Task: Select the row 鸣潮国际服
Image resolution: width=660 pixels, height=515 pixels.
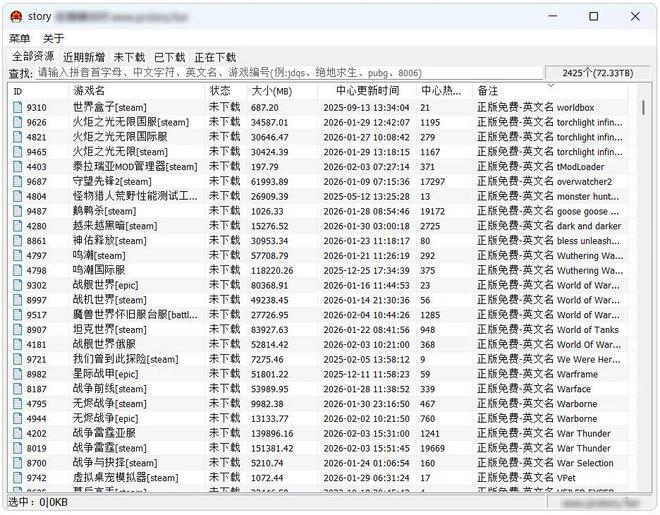Action: pyautogui.click(x=320, y=270)
